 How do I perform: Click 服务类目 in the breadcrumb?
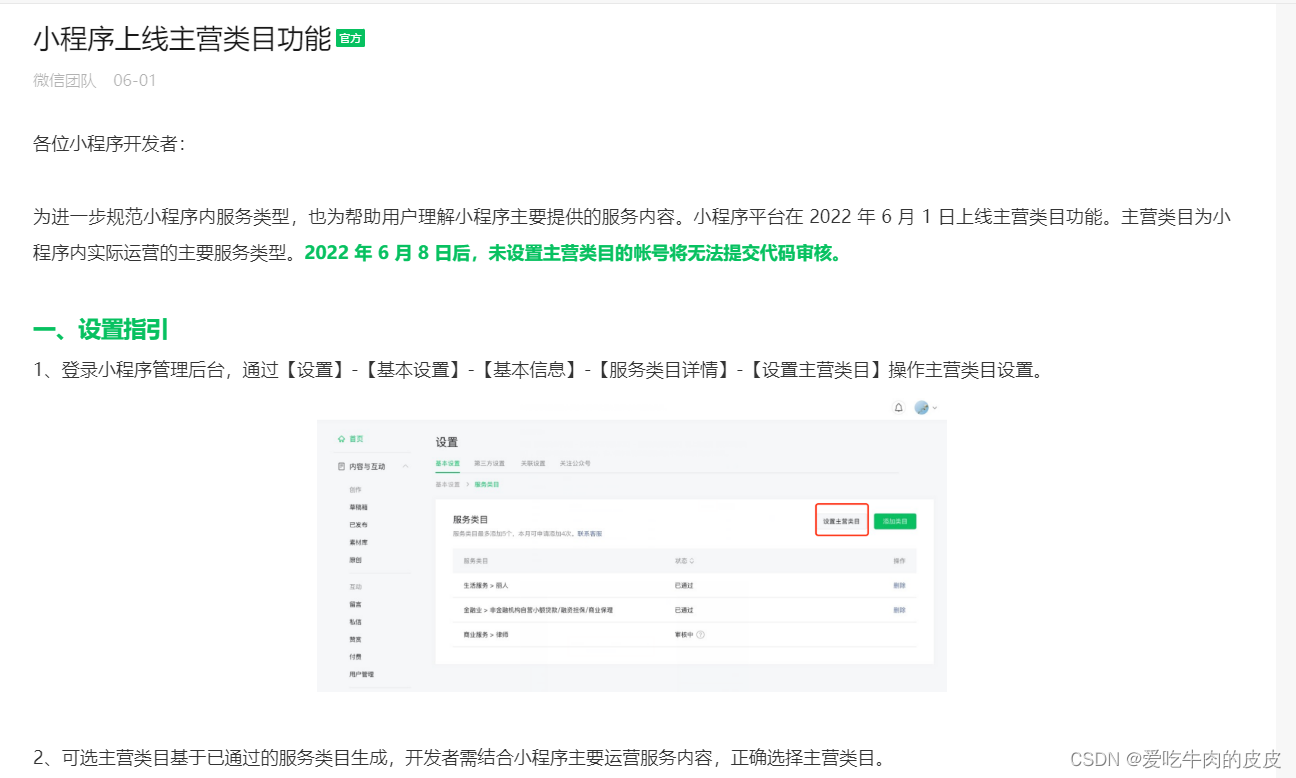click(486, 484)
